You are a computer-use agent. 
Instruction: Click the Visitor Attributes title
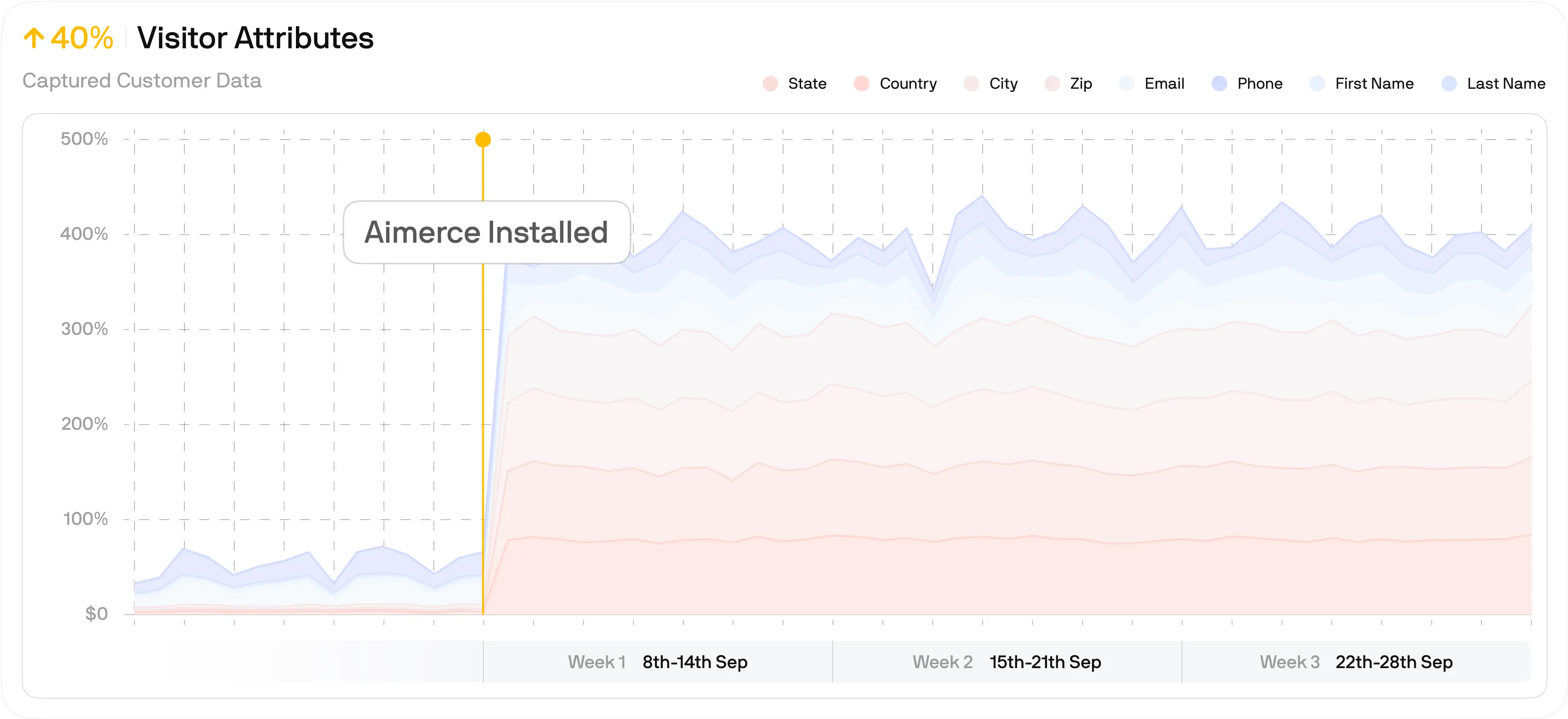[x=255, y=38]
